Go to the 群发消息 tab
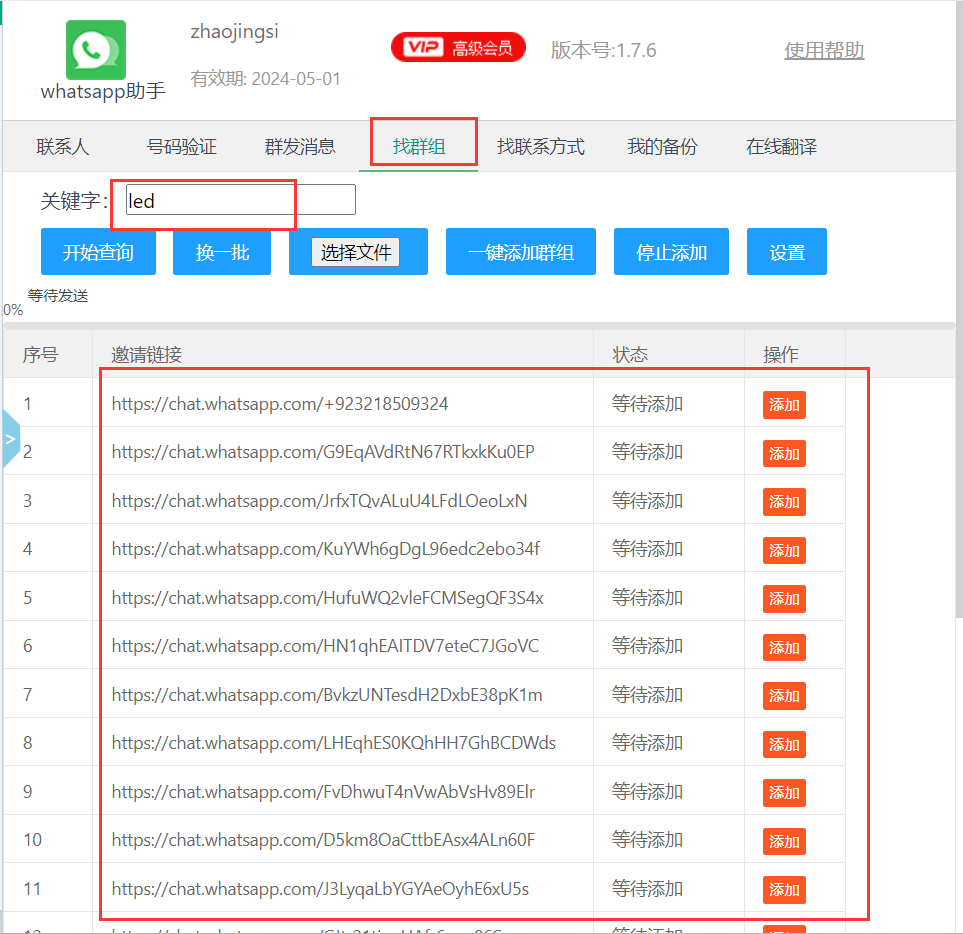The height and width of the screenshot is (934, 963). [300, 147]
